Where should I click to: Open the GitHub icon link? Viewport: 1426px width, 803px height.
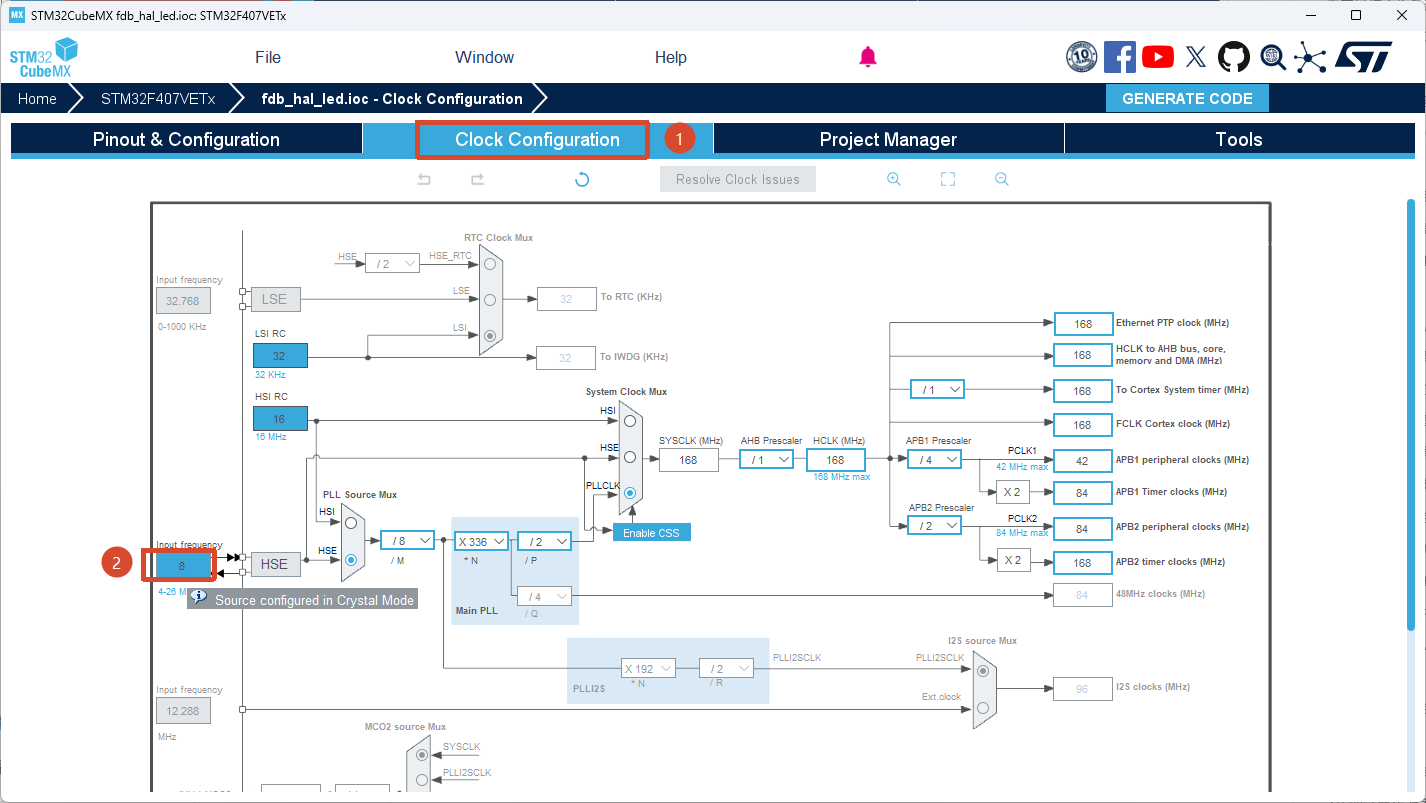tap(1234, 57)
